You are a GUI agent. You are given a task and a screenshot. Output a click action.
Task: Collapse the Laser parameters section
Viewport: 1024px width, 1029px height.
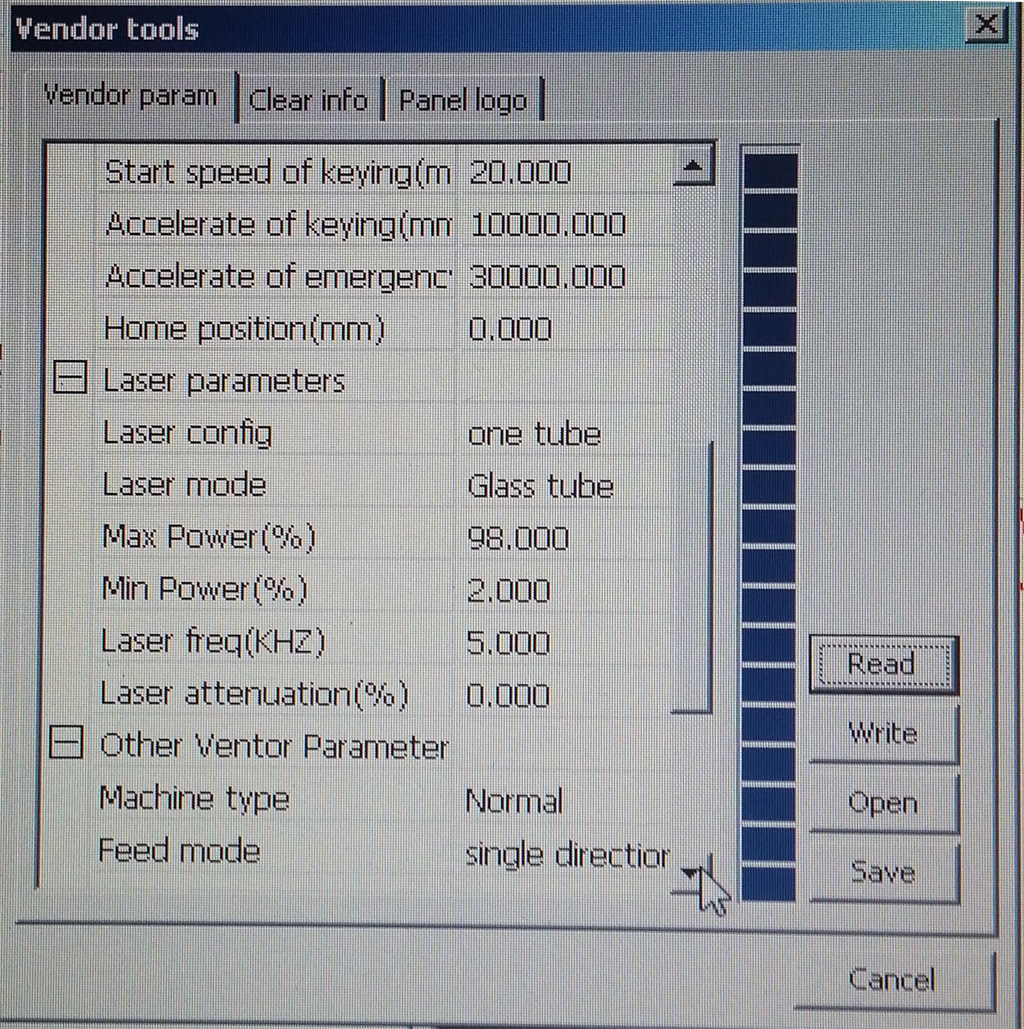click(68, 381)
